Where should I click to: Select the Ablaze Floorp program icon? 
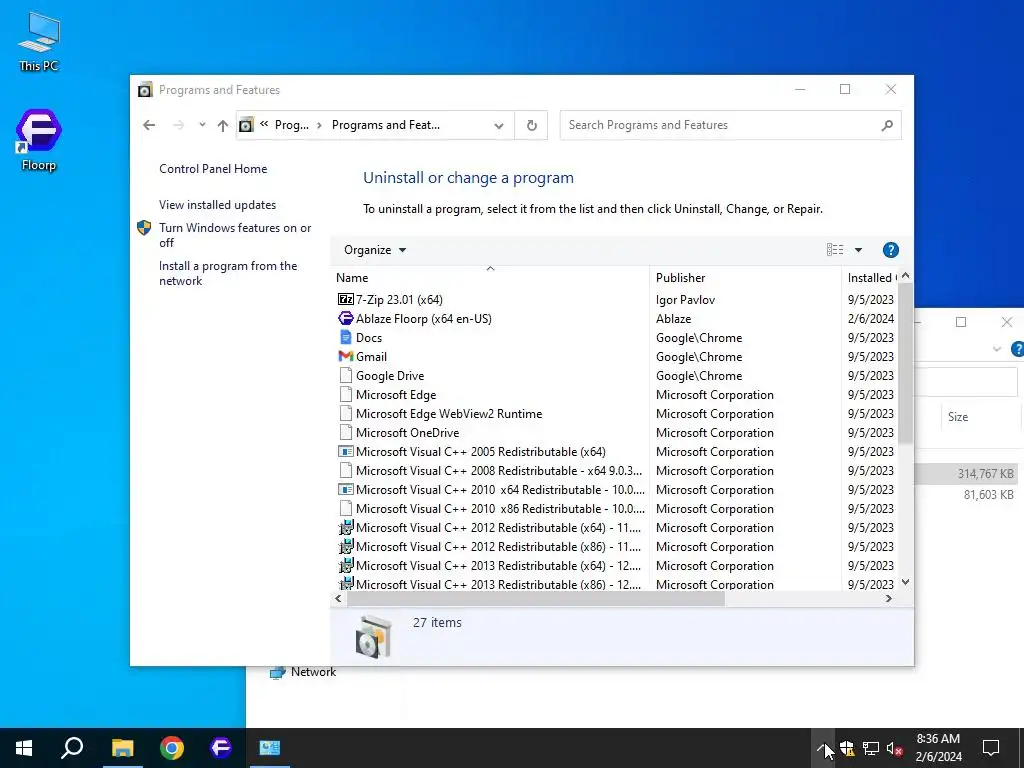[345, 319]
